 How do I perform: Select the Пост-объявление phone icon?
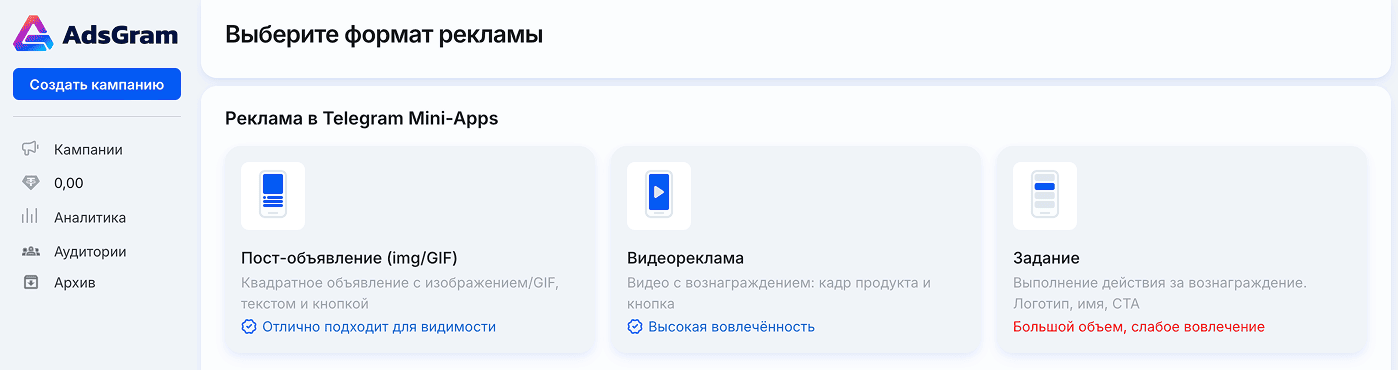[x=273, y=196]
